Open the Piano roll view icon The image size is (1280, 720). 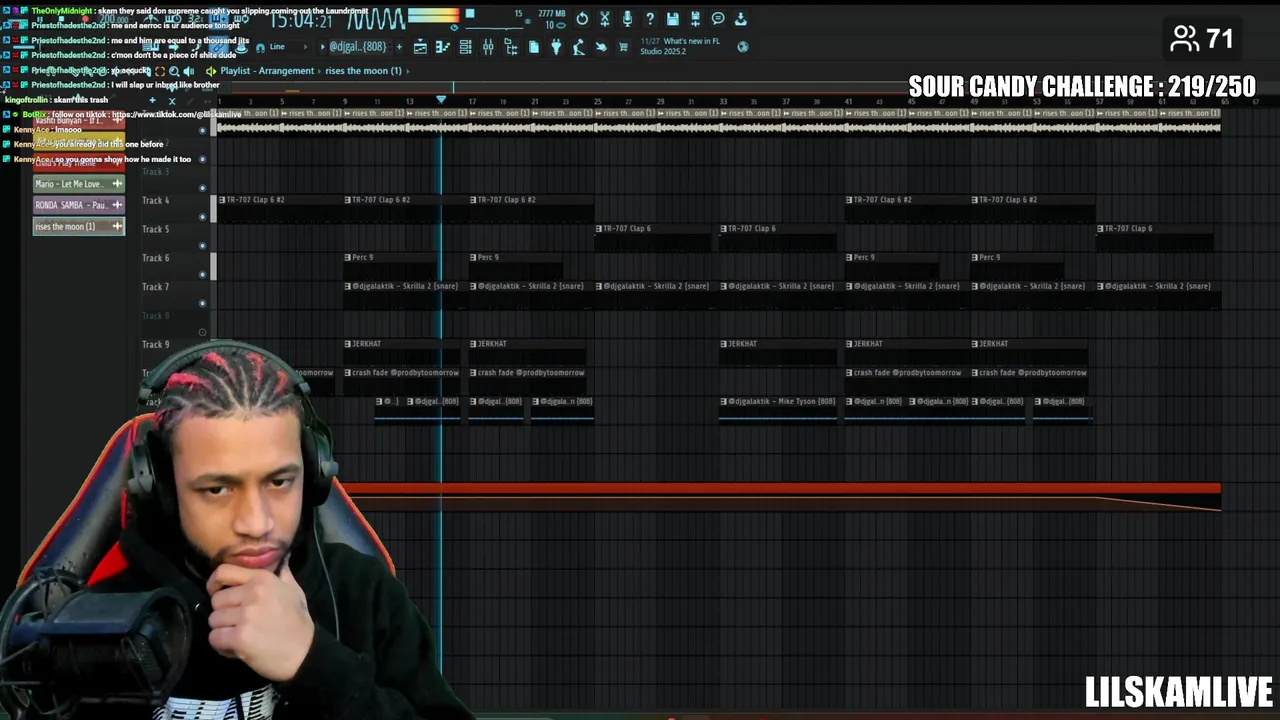442,47
